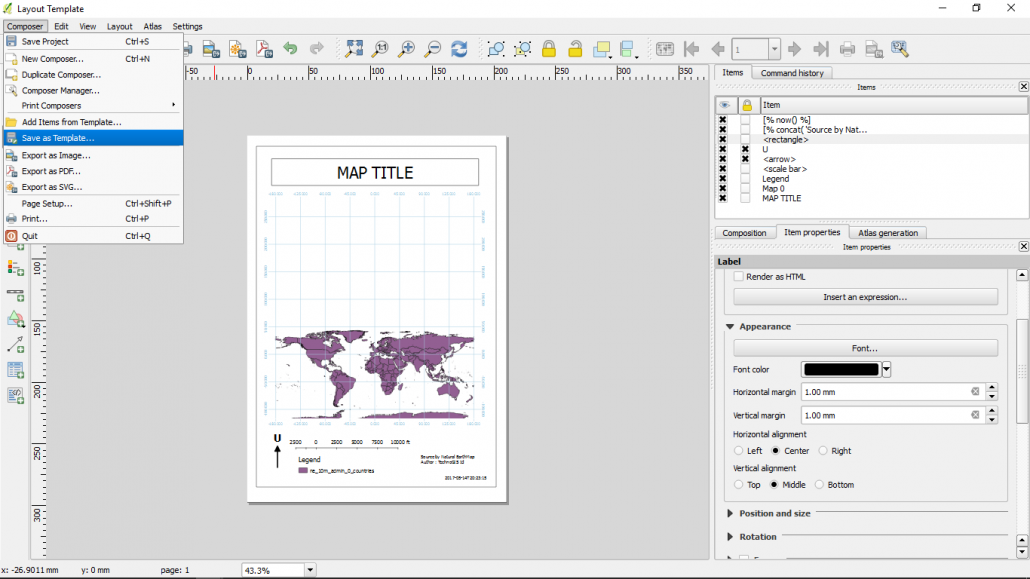Click the Insert an expression button
This screenshot has height=579, width=1030.
point(866,295)
